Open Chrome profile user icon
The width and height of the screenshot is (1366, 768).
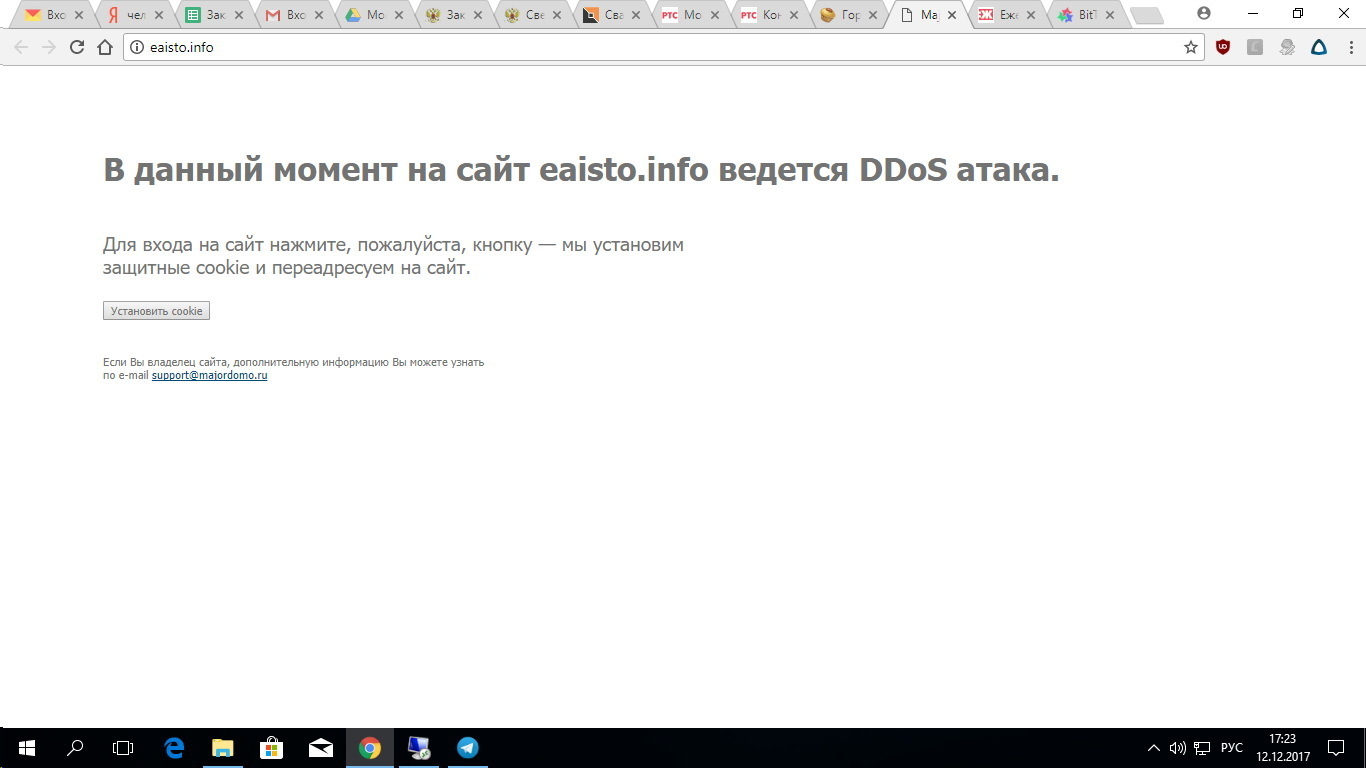[1204, 13]
